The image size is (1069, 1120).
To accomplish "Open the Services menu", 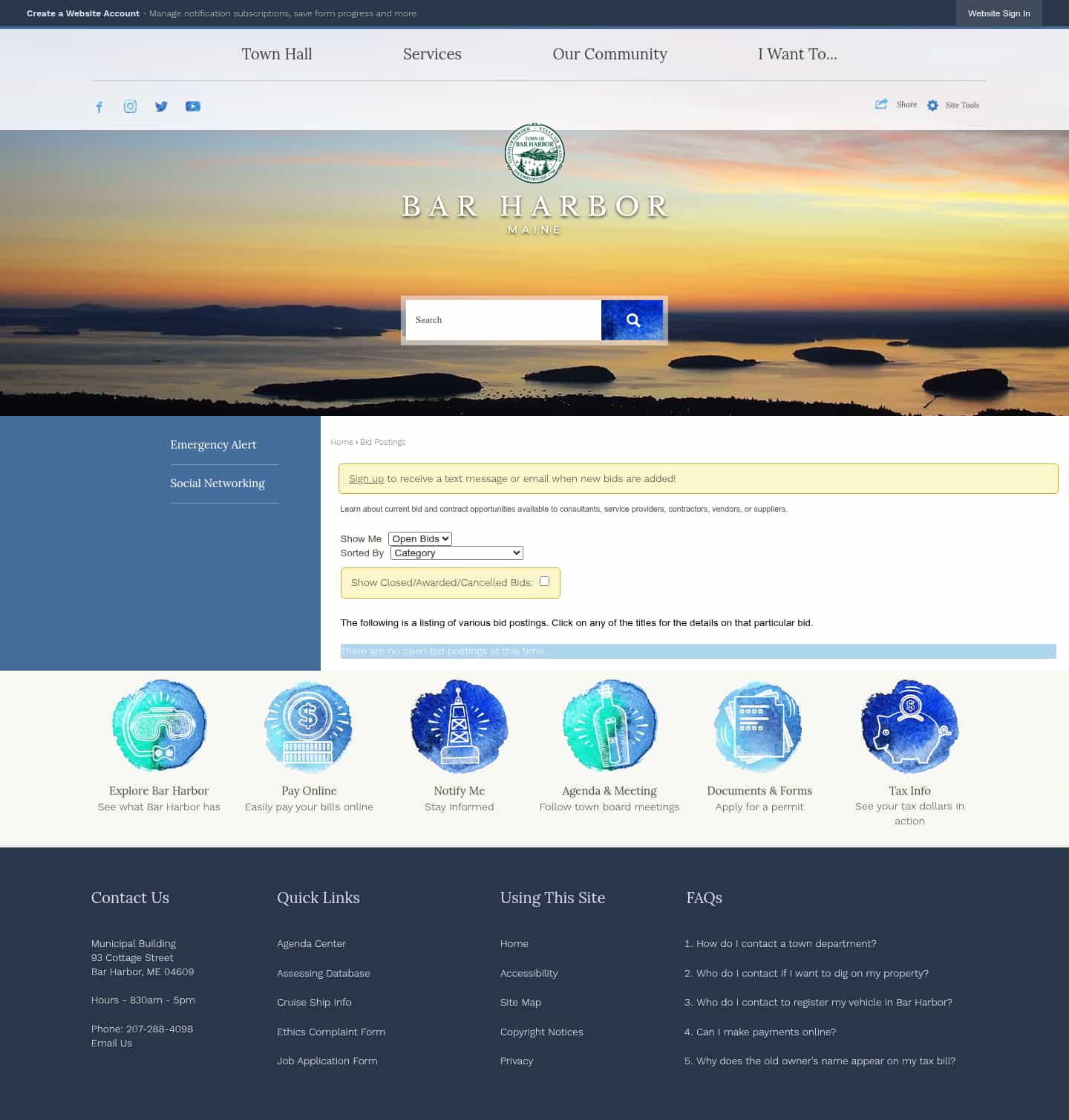I will (432, 54).
